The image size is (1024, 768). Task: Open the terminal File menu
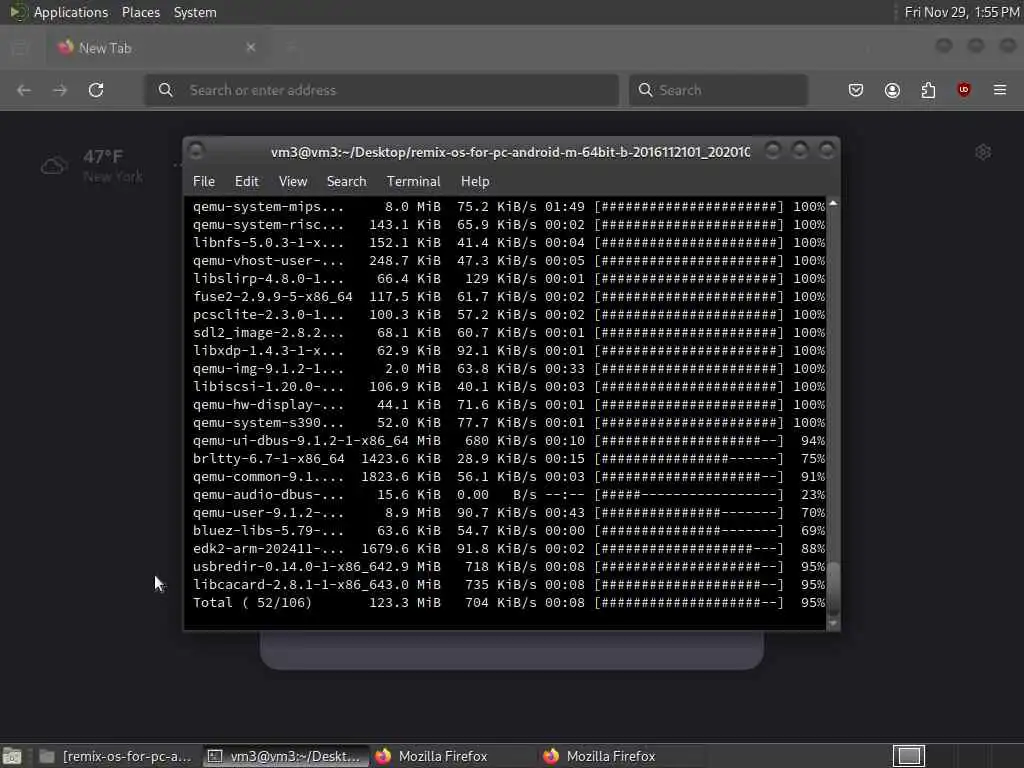point(204,182)
